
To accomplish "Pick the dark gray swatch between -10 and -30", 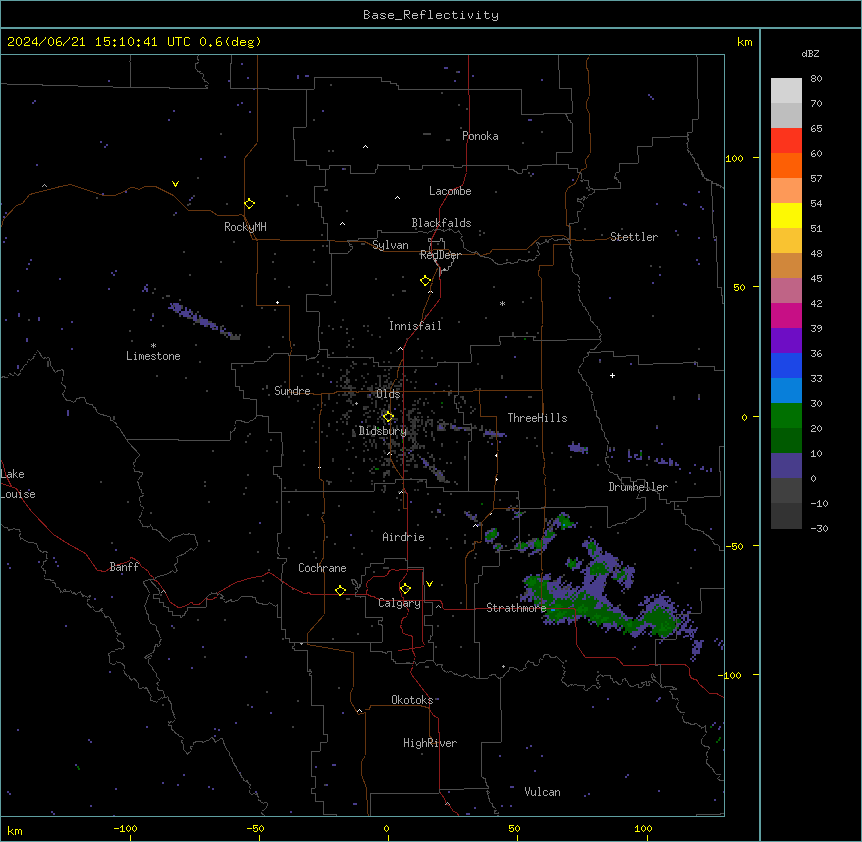I will point(786,516).
